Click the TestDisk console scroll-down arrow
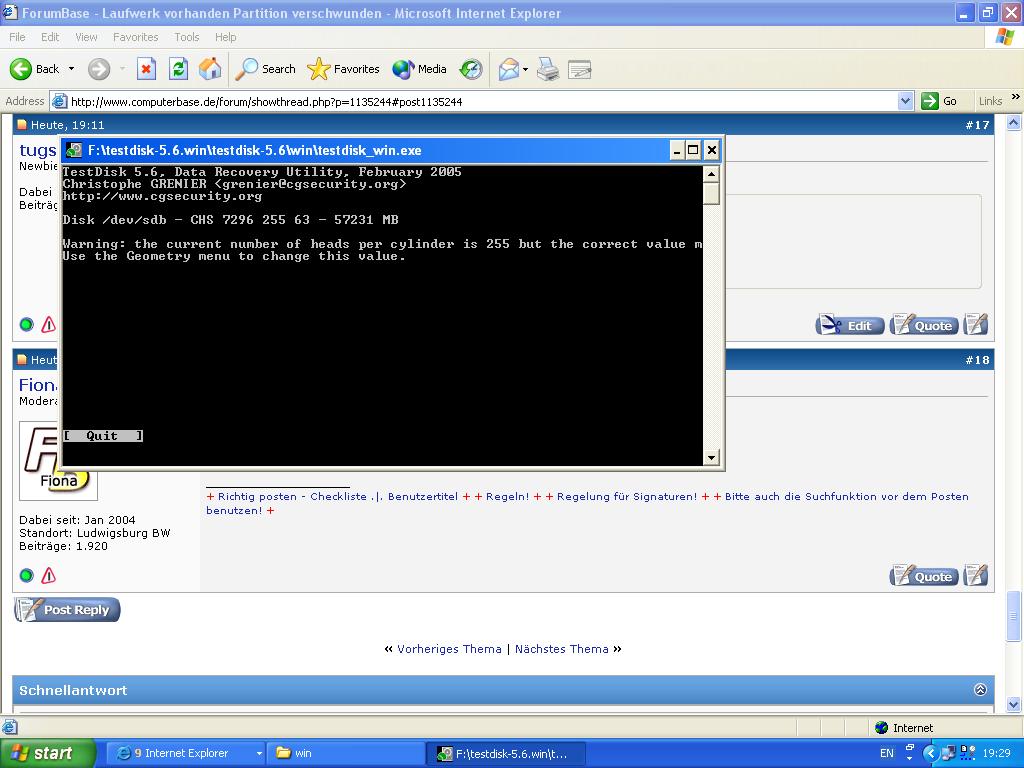The image size is (1024, 768). [711, 457]
